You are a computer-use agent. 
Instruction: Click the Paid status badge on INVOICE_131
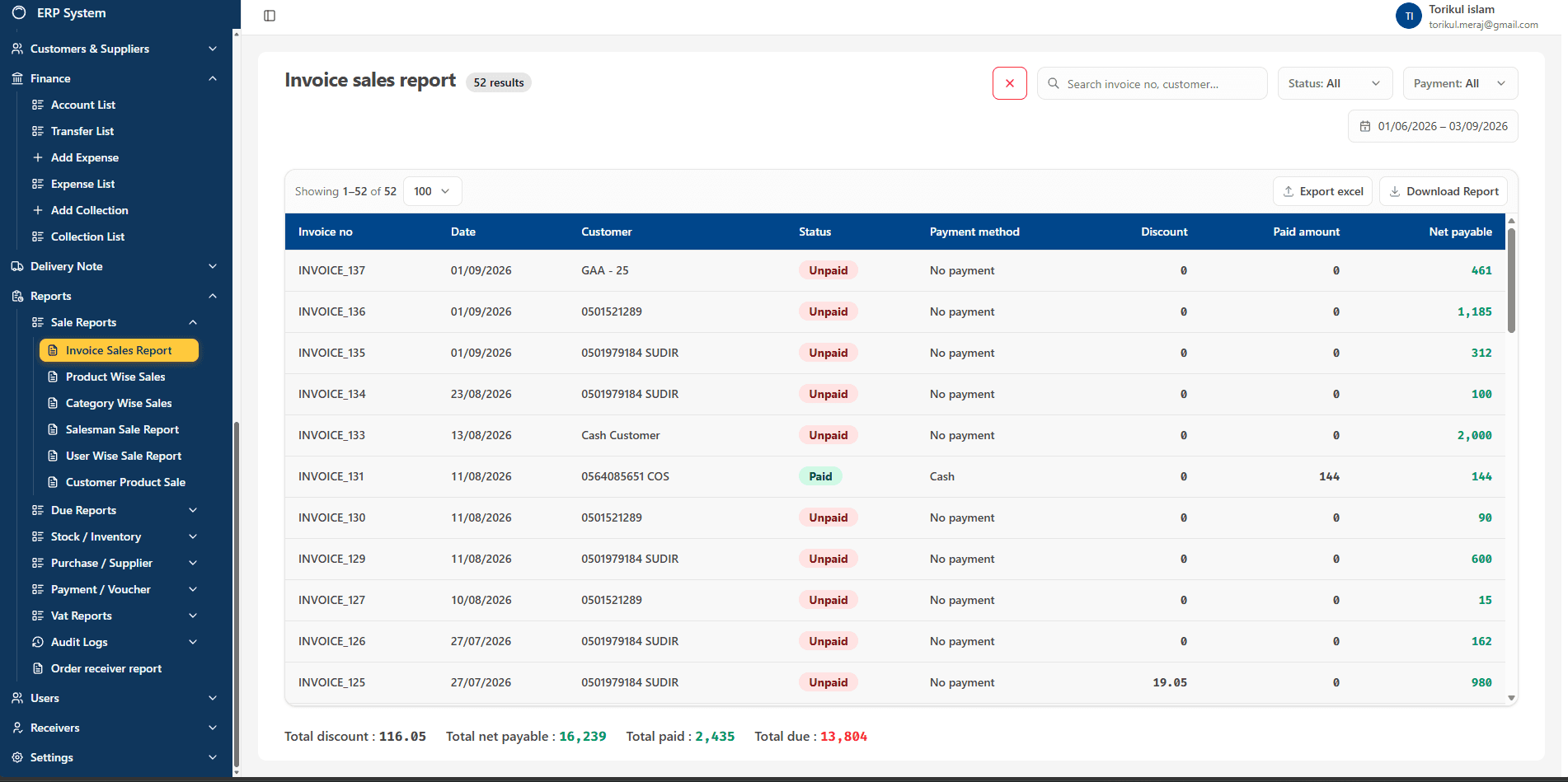tap(820, 476)
